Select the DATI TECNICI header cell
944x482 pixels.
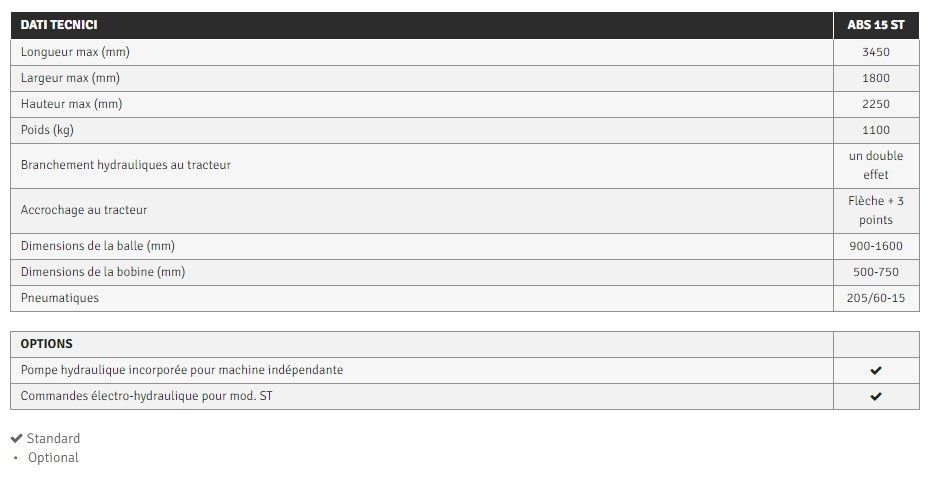(59, 25)
